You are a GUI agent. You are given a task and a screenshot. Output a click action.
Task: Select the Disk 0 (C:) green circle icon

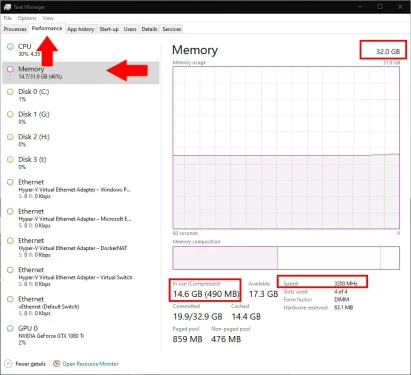pos(10,92)
